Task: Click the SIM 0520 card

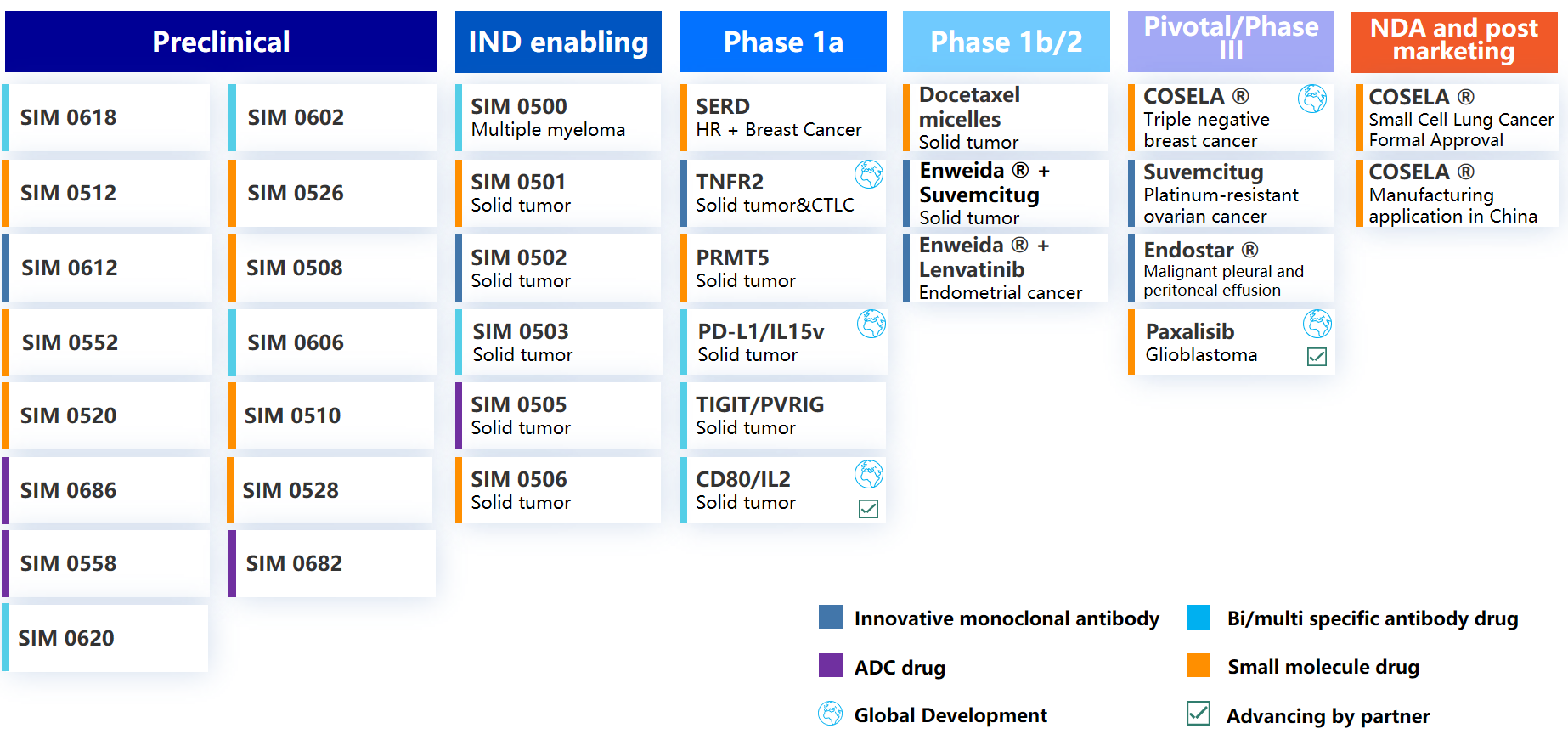Action: pyautogui.click(x=106, y=415)
